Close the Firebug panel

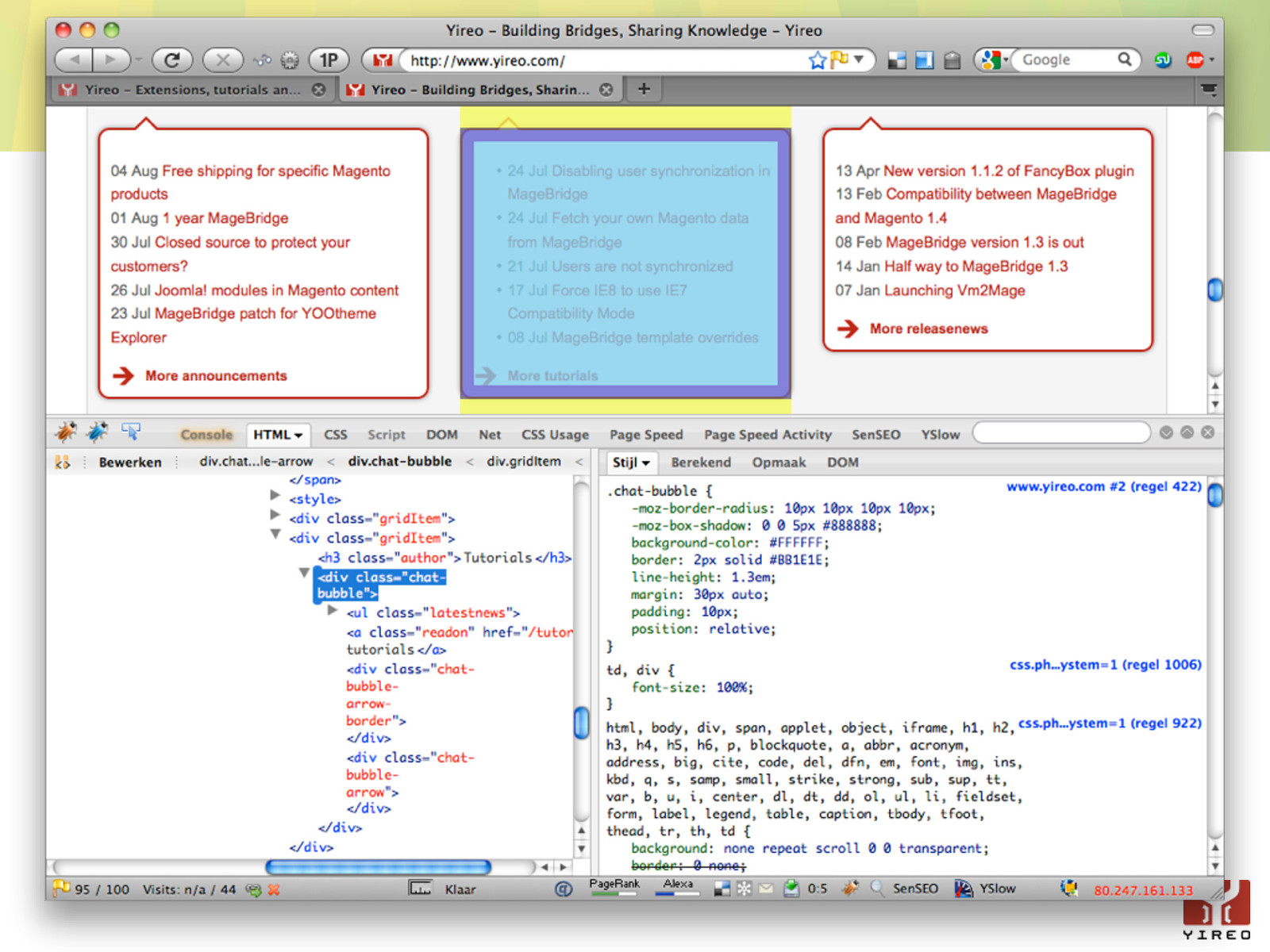1207,432
